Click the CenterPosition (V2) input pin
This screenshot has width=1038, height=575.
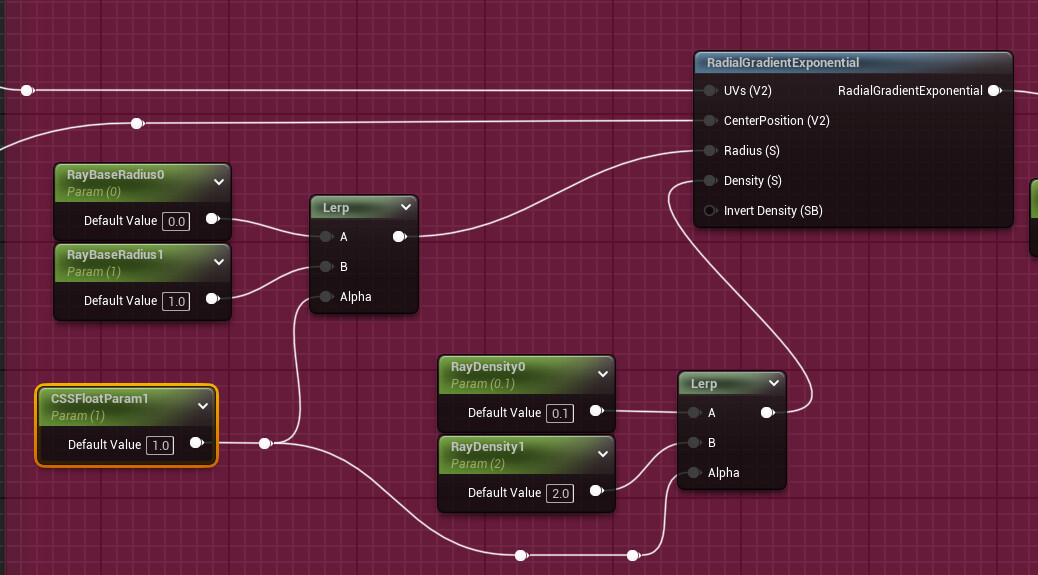pos(710,120)
